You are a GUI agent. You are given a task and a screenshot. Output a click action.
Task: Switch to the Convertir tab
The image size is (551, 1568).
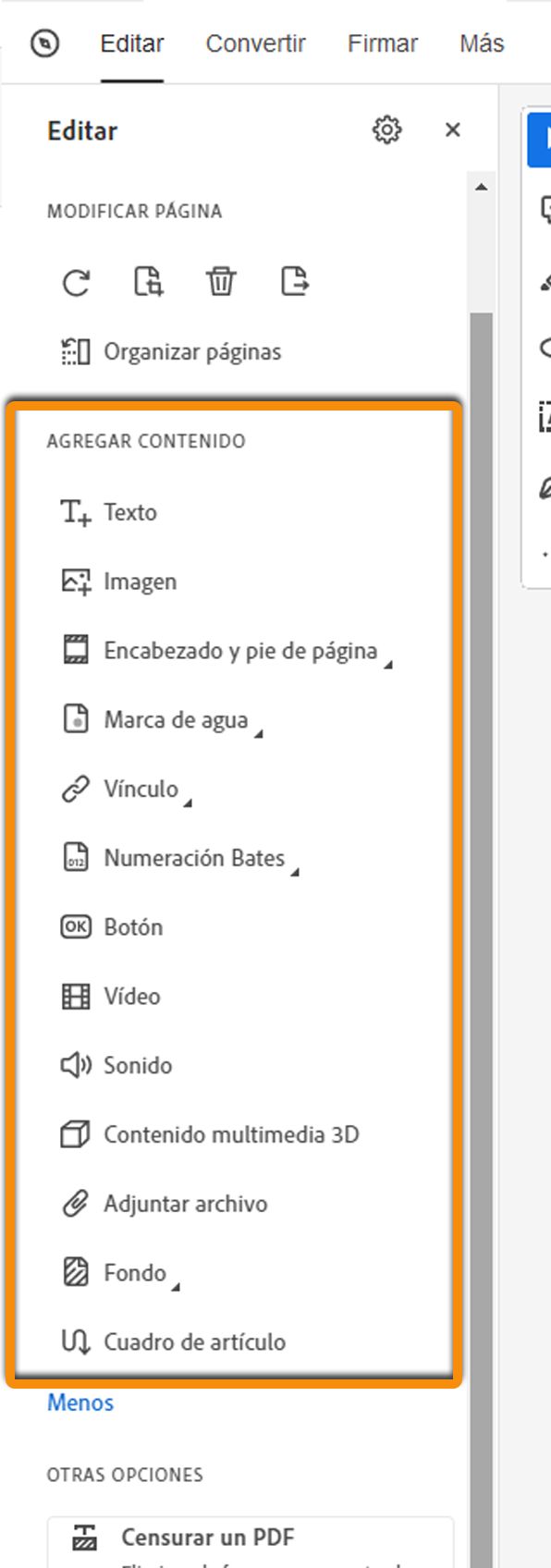[256, 43]
